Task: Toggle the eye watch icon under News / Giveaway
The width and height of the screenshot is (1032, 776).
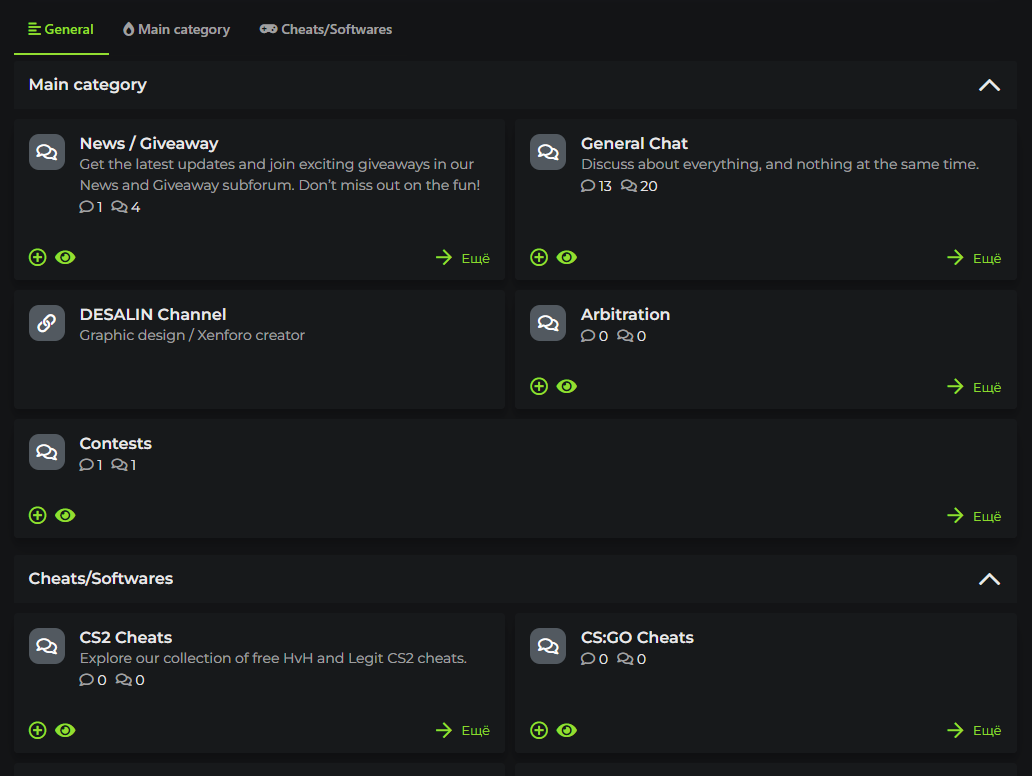Action: point(65,258)
